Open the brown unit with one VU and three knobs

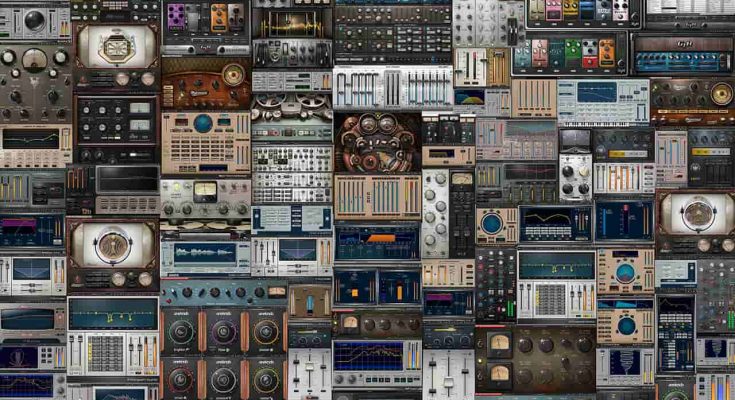[377, 324]
